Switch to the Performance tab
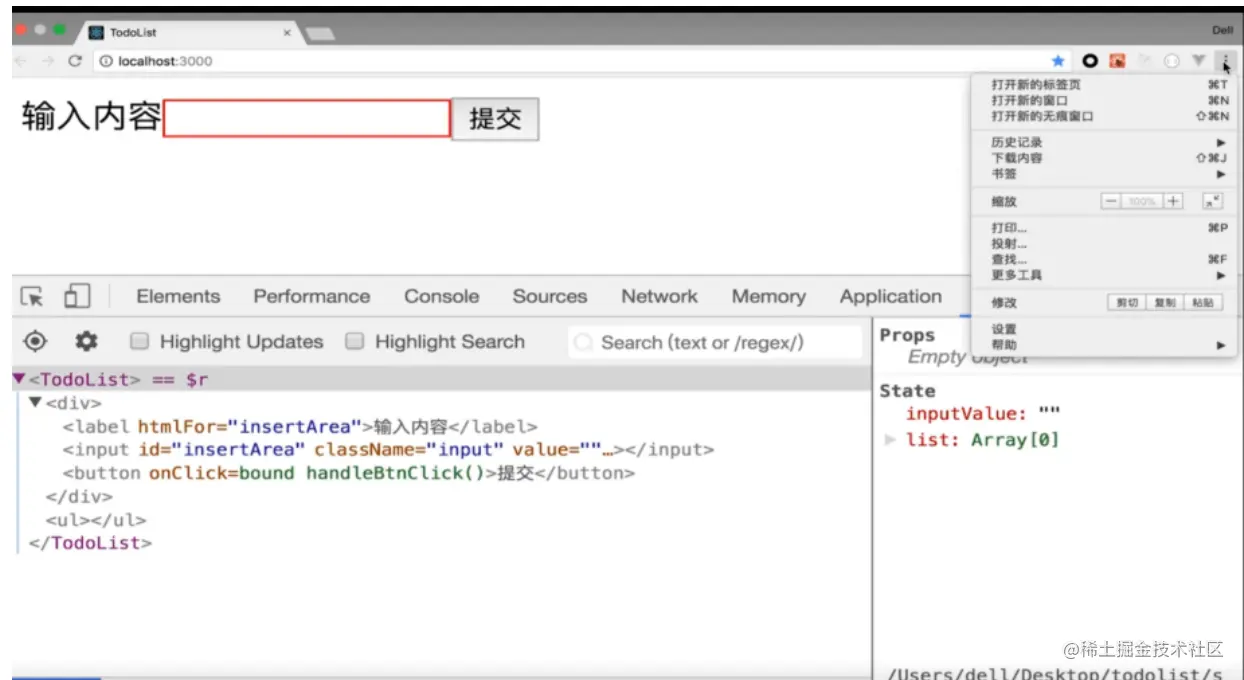 [x=311, y=296]
